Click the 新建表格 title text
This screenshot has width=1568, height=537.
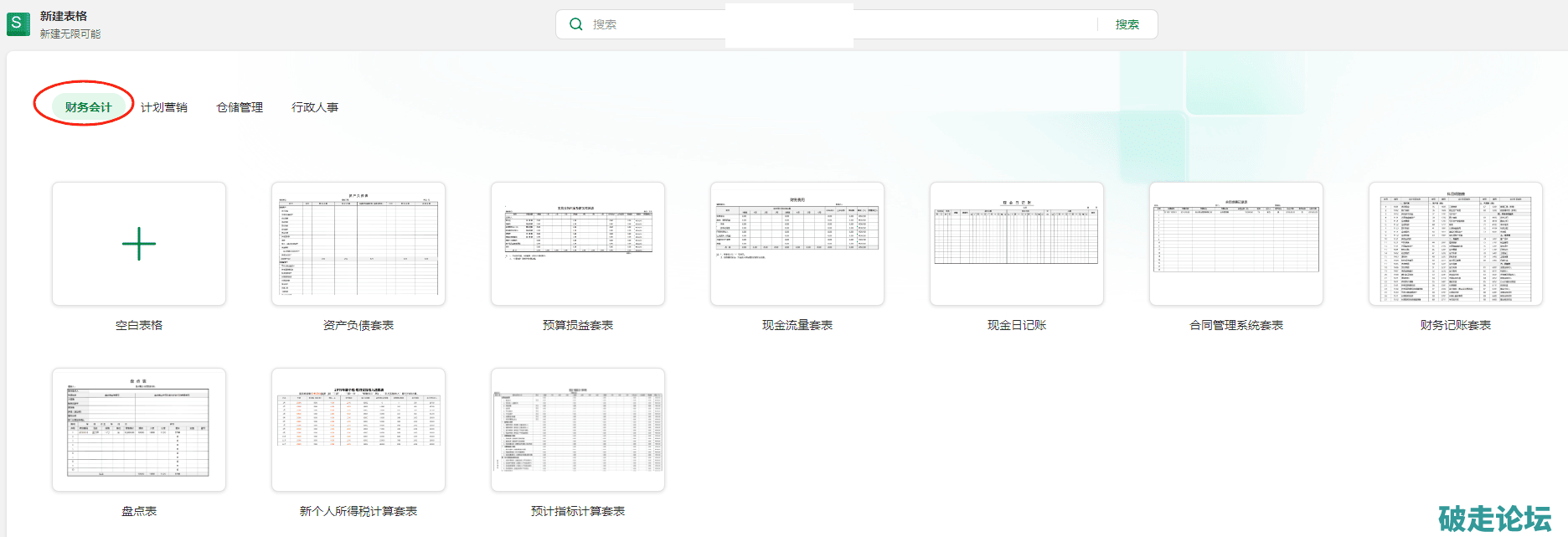coord(64,16)
